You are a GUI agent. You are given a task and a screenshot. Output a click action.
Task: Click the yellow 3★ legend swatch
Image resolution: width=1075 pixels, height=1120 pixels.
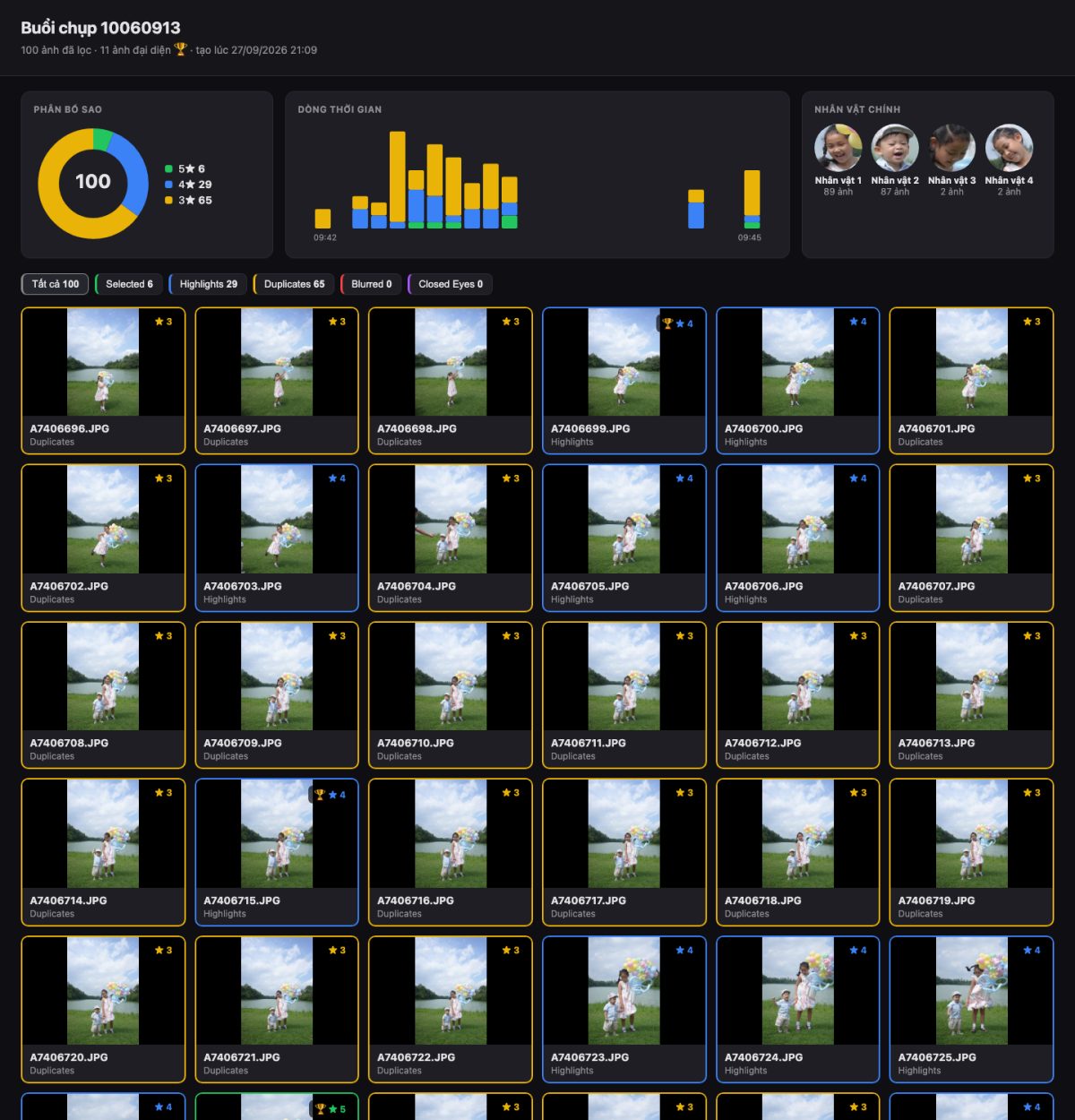[x=168, y=200]
